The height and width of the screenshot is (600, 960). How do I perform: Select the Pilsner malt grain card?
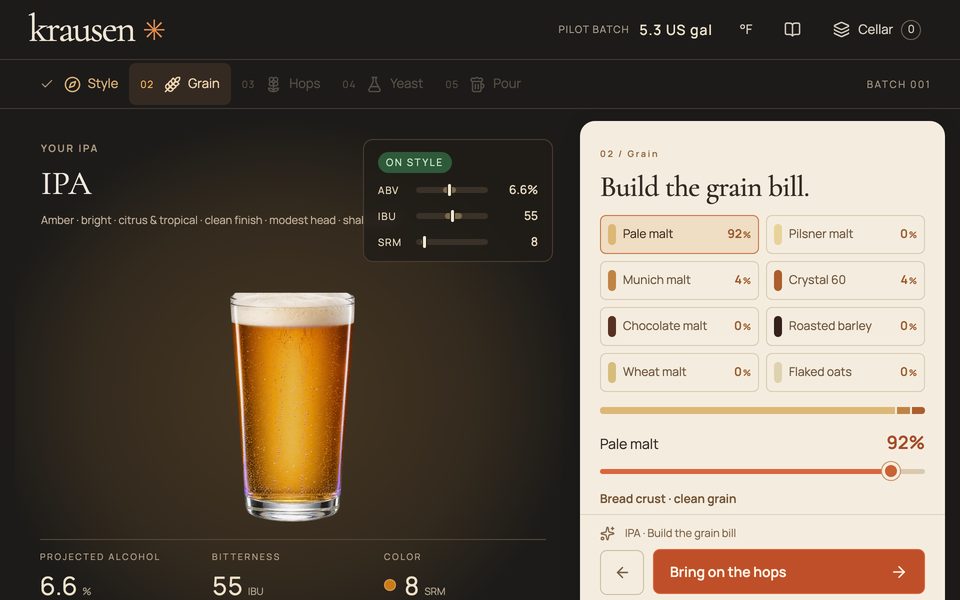pyautogui.click(x=845, y=234)
